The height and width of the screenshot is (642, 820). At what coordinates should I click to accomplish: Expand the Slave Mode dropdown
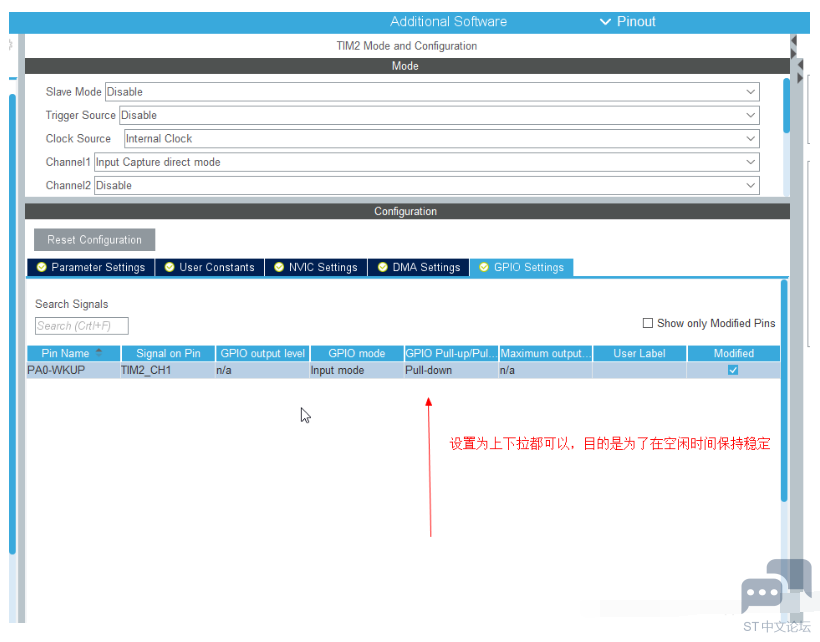[x=750, y=92]
